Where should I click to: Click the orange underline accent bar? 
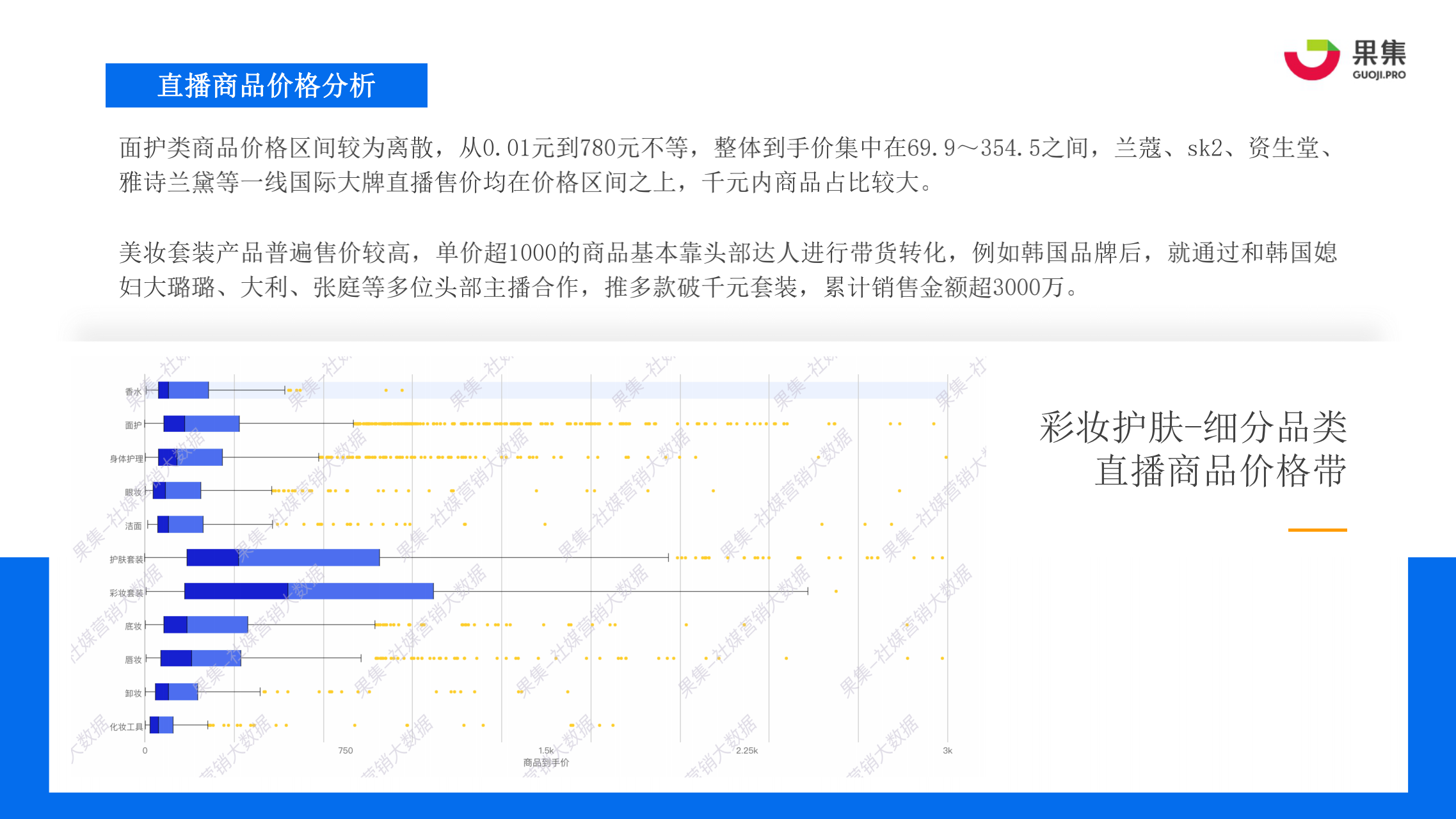coord(1317,530)
